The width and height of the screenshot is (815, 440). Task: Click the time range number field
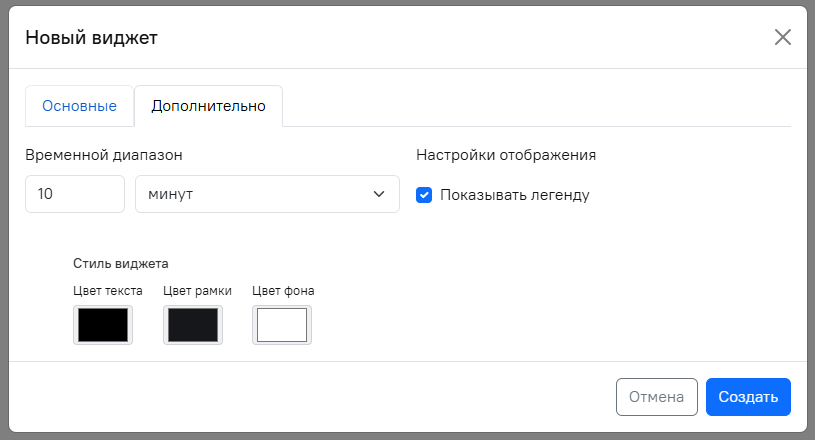click(x=74, y=194)
